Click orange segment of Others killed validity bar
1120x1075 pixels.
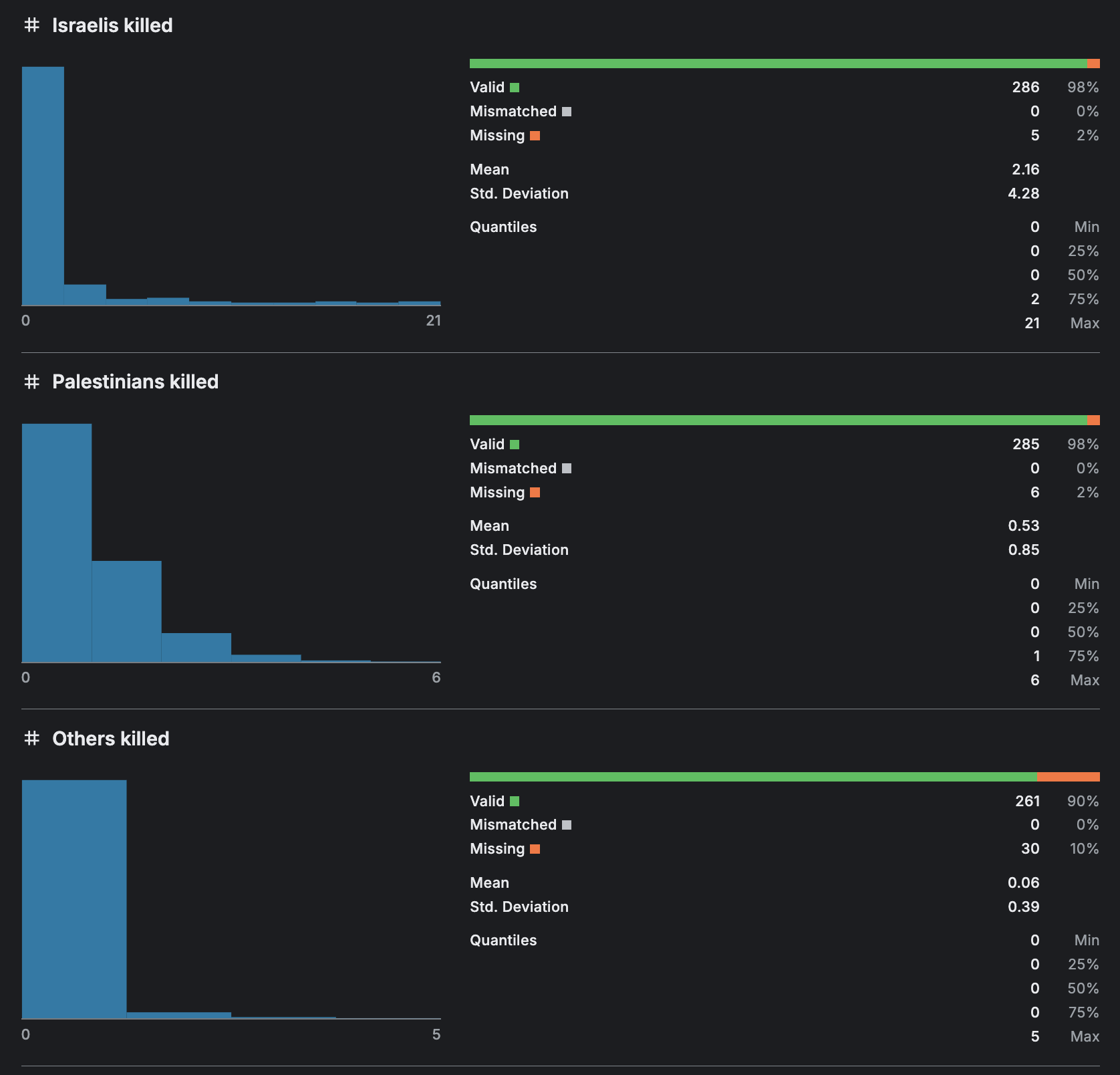1068,777
